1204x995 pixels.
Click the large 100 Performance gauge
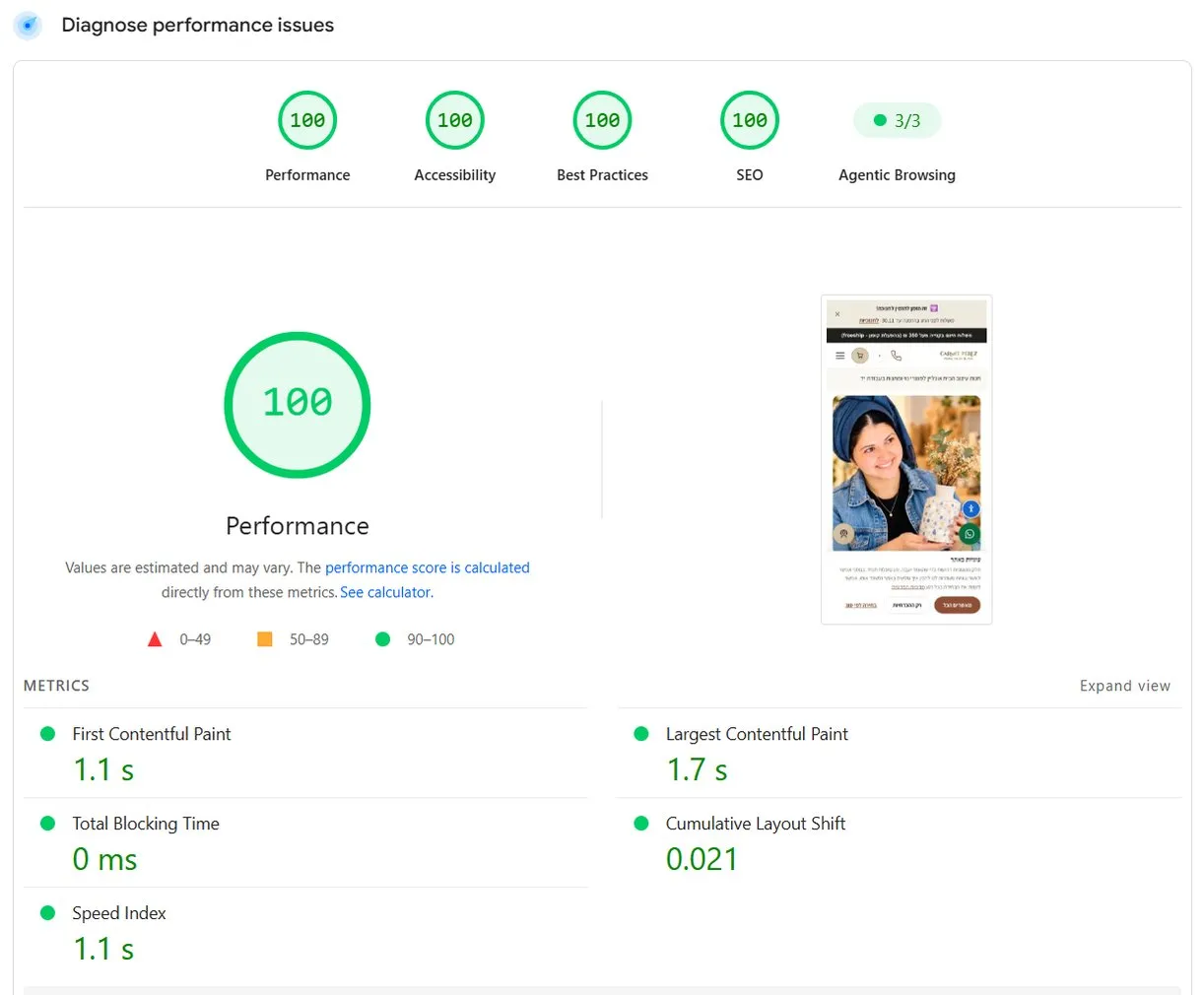tap(298, 405)
